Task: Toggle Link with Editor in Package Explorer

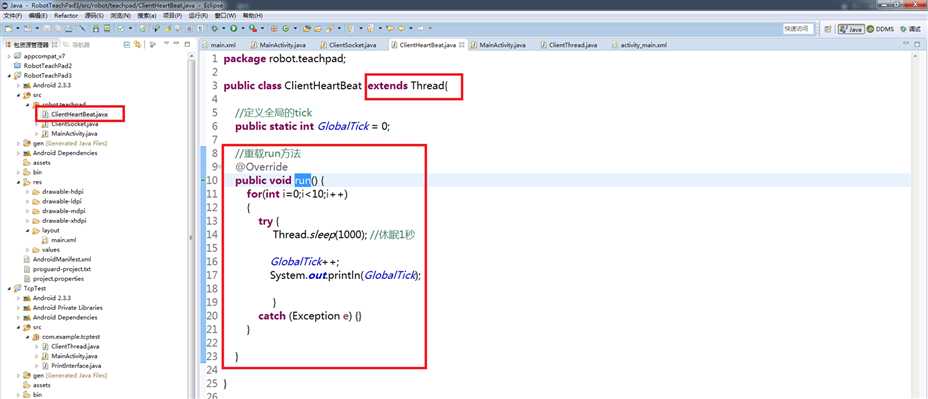Action: [x=137, y=44]
